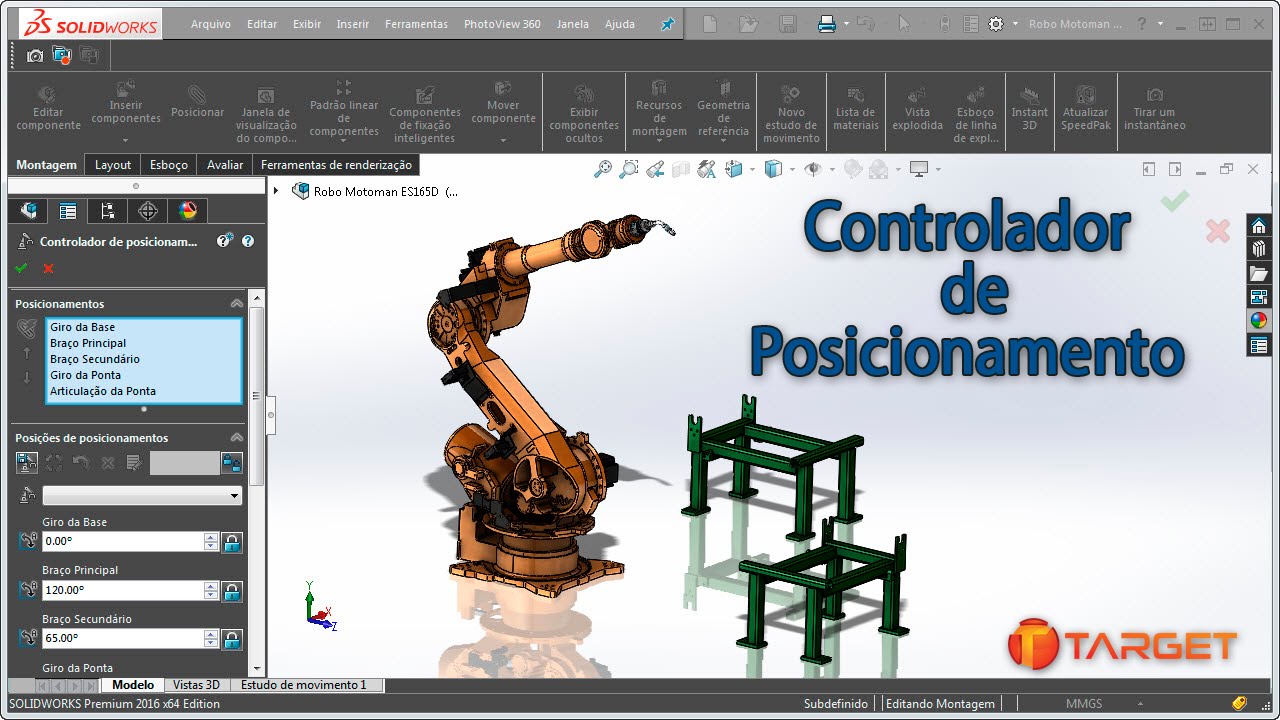The image size is (1280, 720).
Task: Click the status bar tag icon
Action: click(1239, 703)
